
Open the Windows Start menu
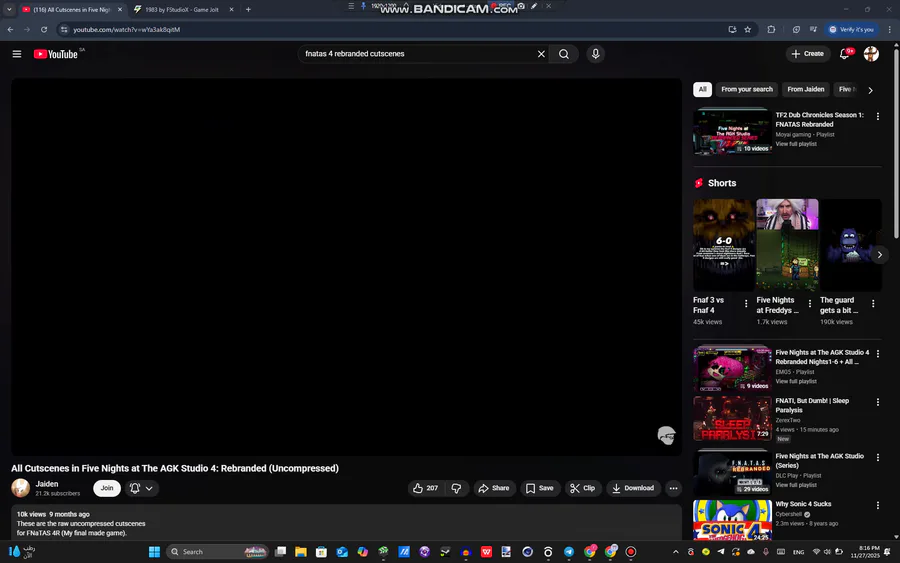154,552
